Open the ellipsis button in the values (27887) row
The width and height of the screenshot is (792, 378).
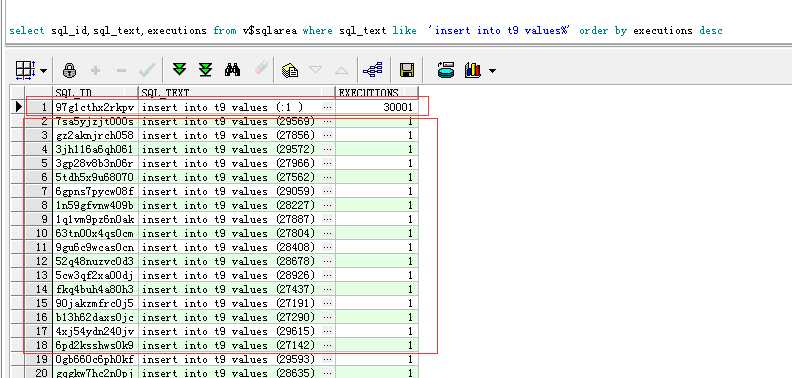[x=328, y=219]
